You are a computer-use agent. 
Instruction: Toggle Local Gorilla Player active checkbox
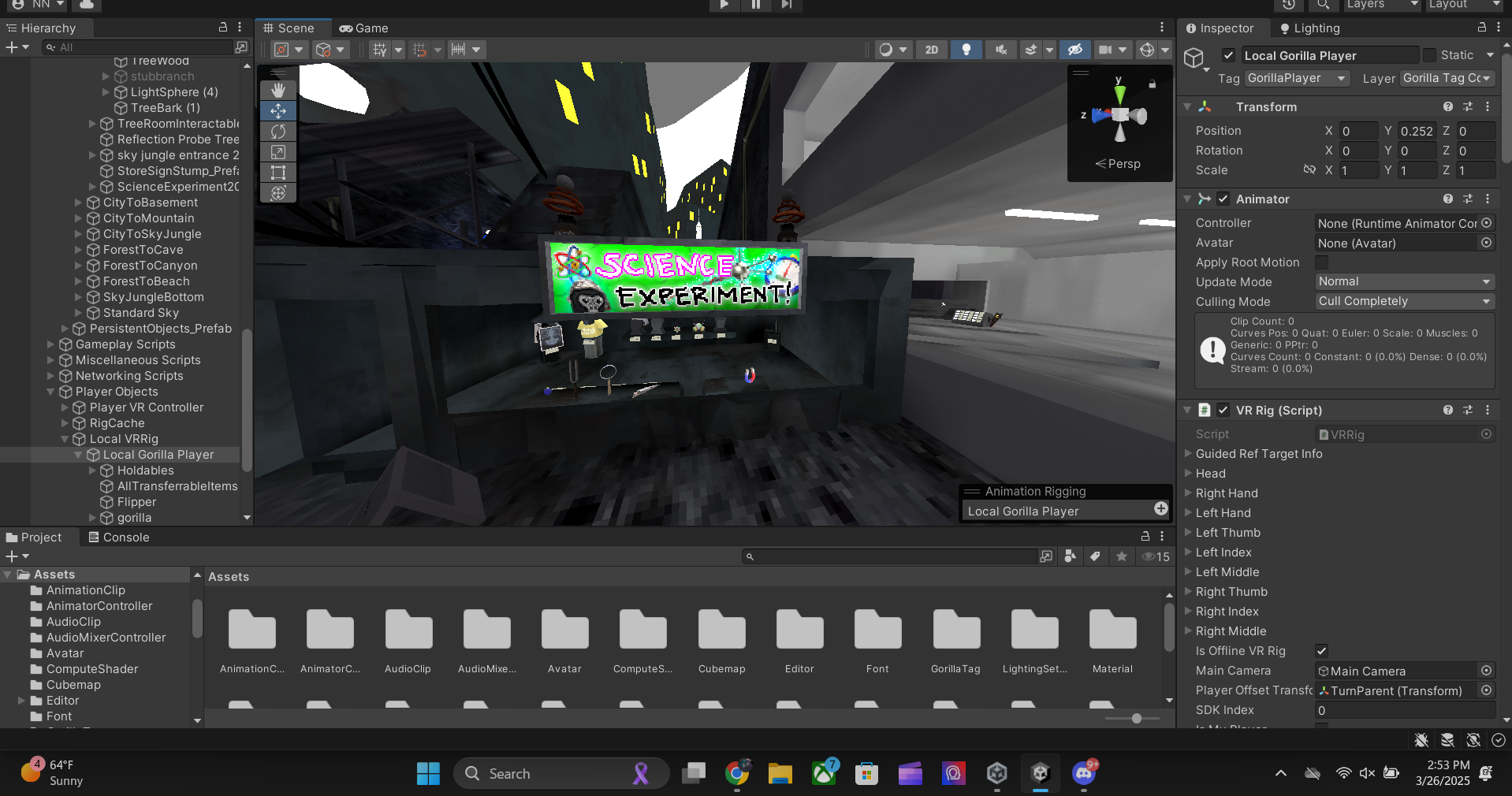[x=1228, y=55]
